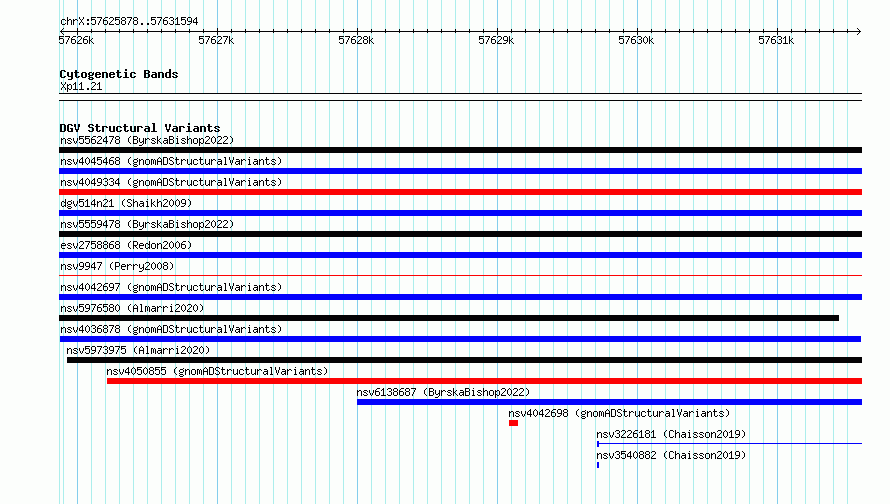Click the chrX:57625878..57631594 coordinate text

click(x=129, y=22)
